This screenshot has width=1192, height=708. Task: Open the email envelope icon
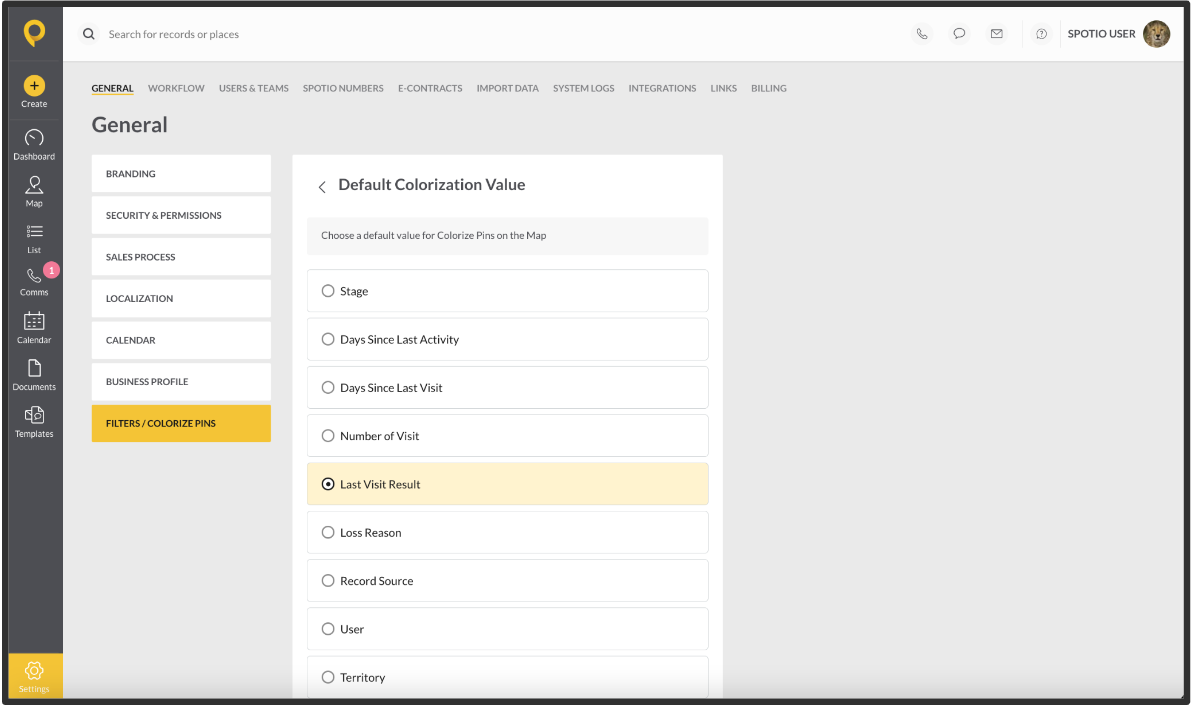pos(997,34)
